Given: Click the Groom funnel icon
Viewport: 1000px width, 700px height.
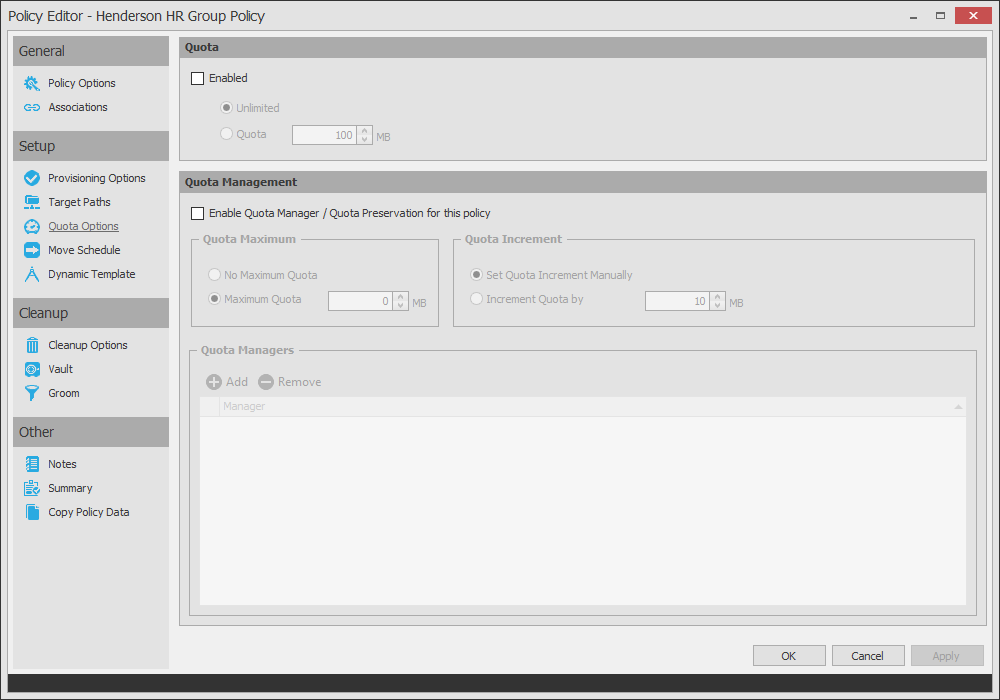Looking at the screenshot, I should pyautogui.click(x=32, y=393).
